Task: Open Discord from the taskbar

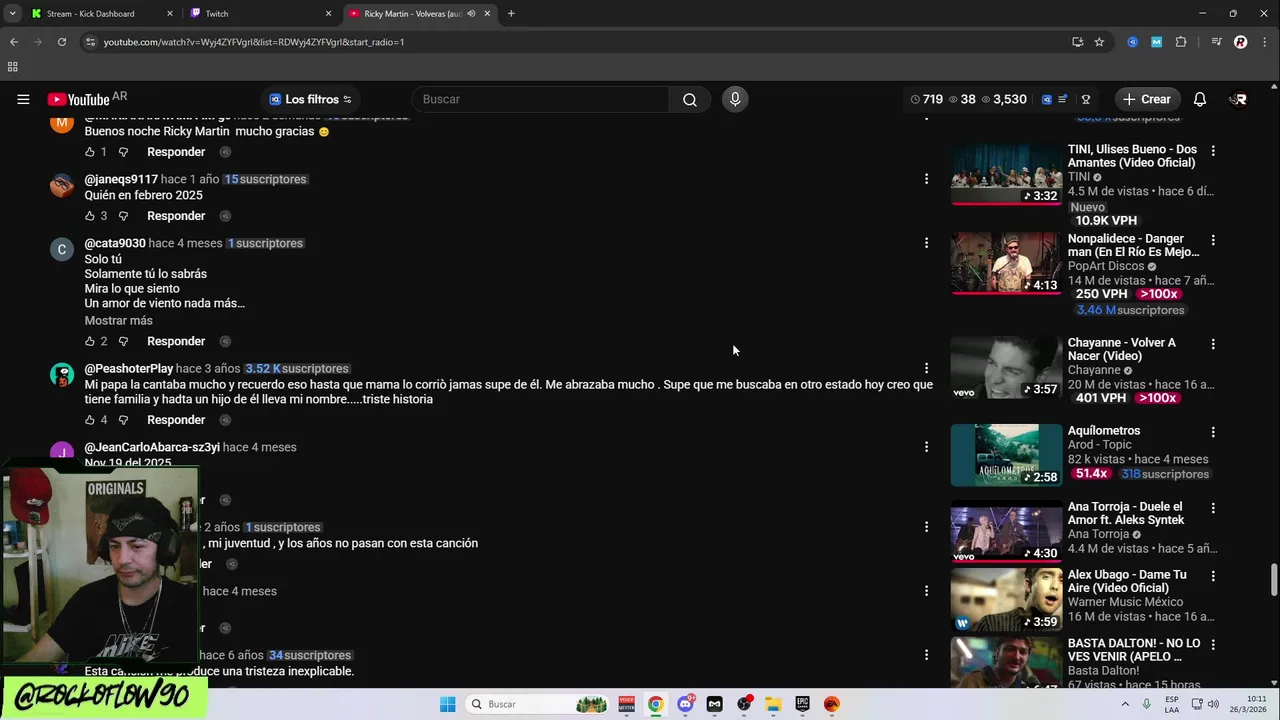Action: tap(685, 704)
